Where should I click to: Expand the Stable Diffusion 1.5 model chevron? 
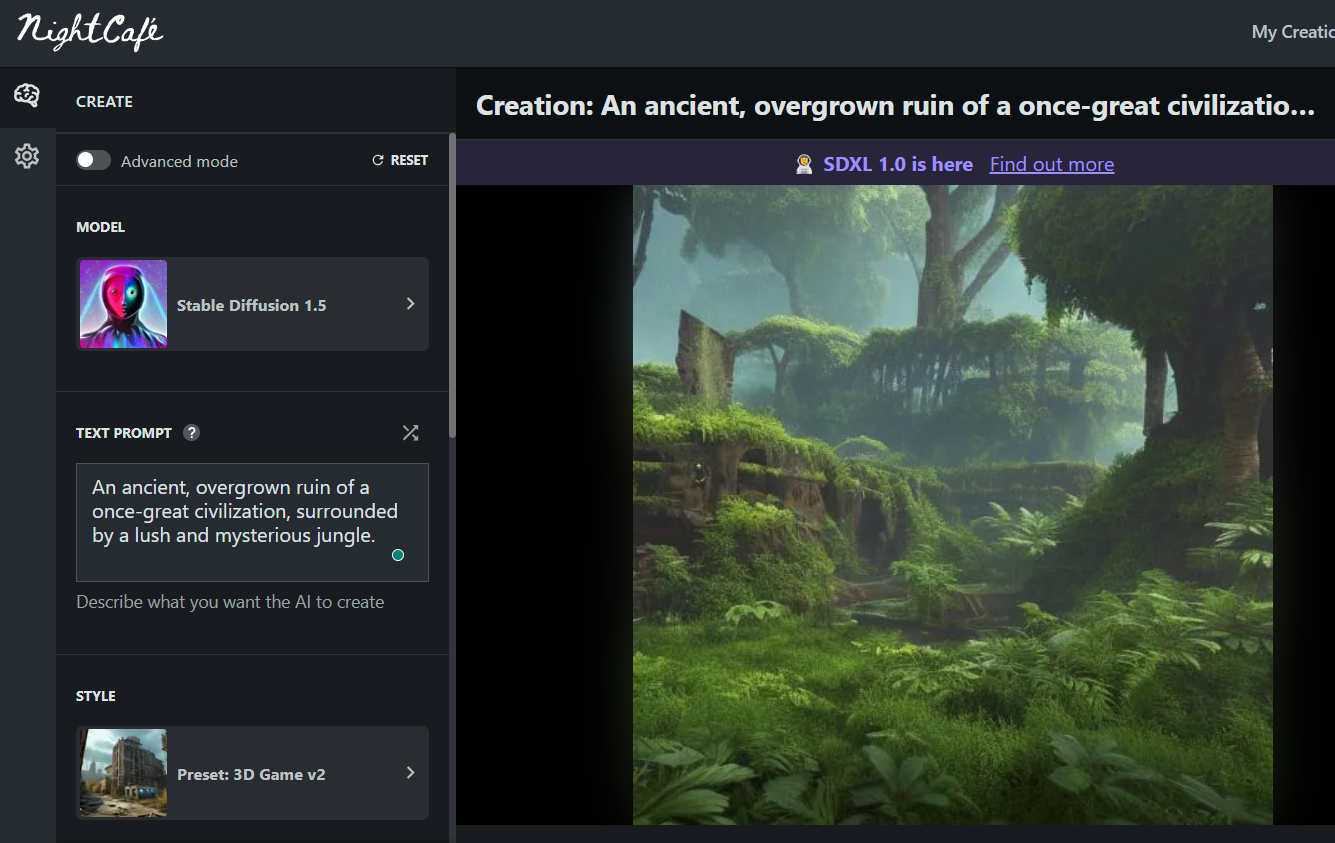point(410,304)
